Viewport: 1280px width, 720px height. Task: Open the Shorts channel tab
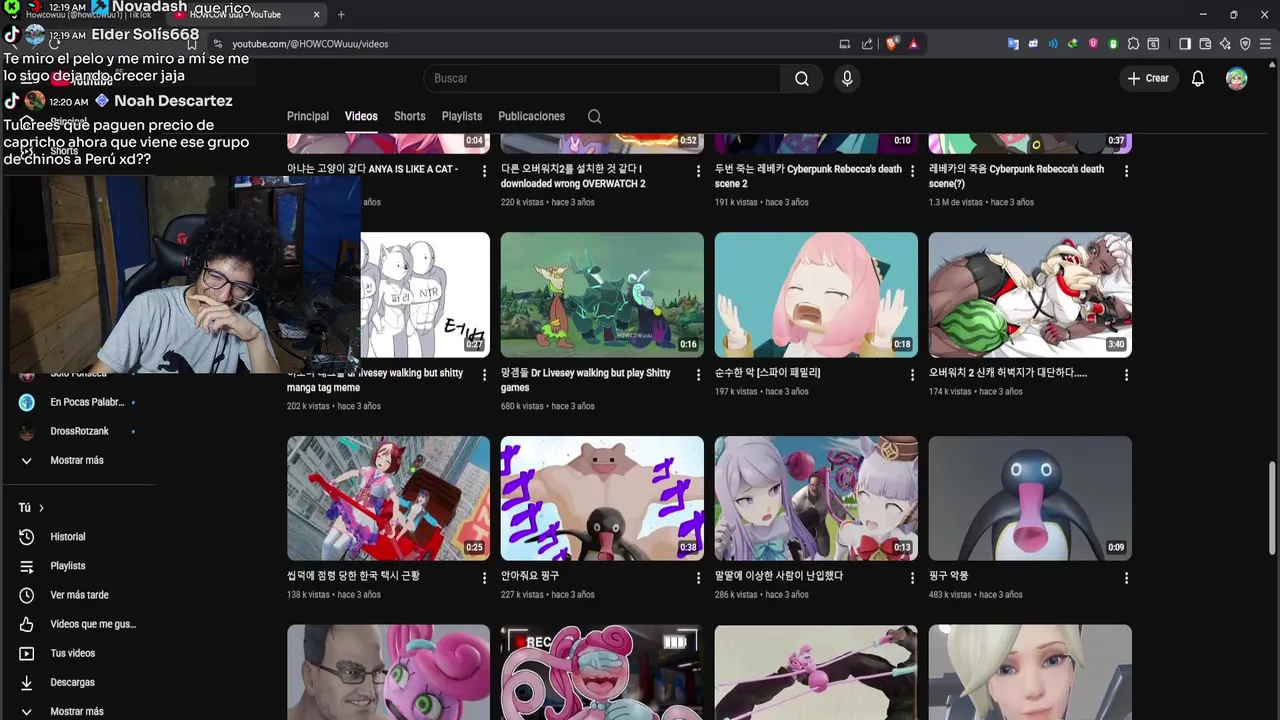pos(410,116)
